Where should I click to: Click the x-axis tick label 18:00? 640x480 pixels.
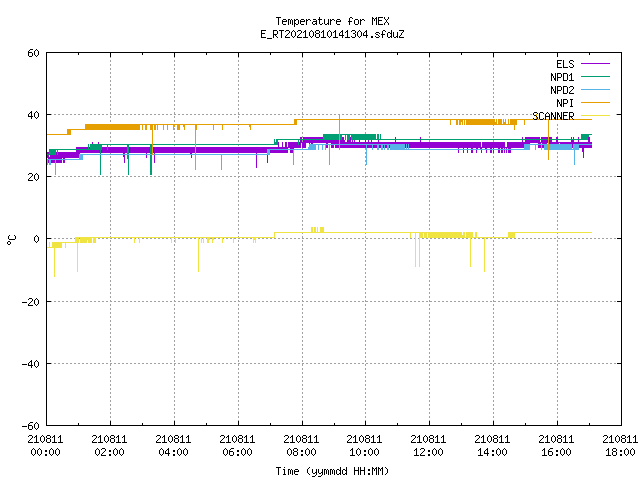620,452
